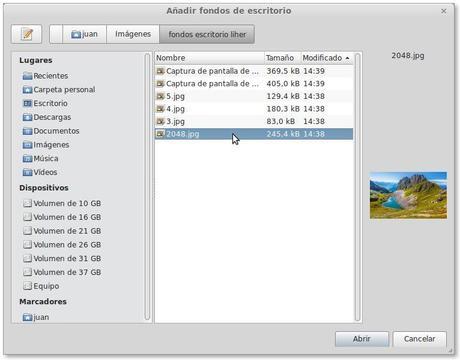Click the 83,0 kB size cell
Viewport: 460px width, 360px height.
[281, 121]
